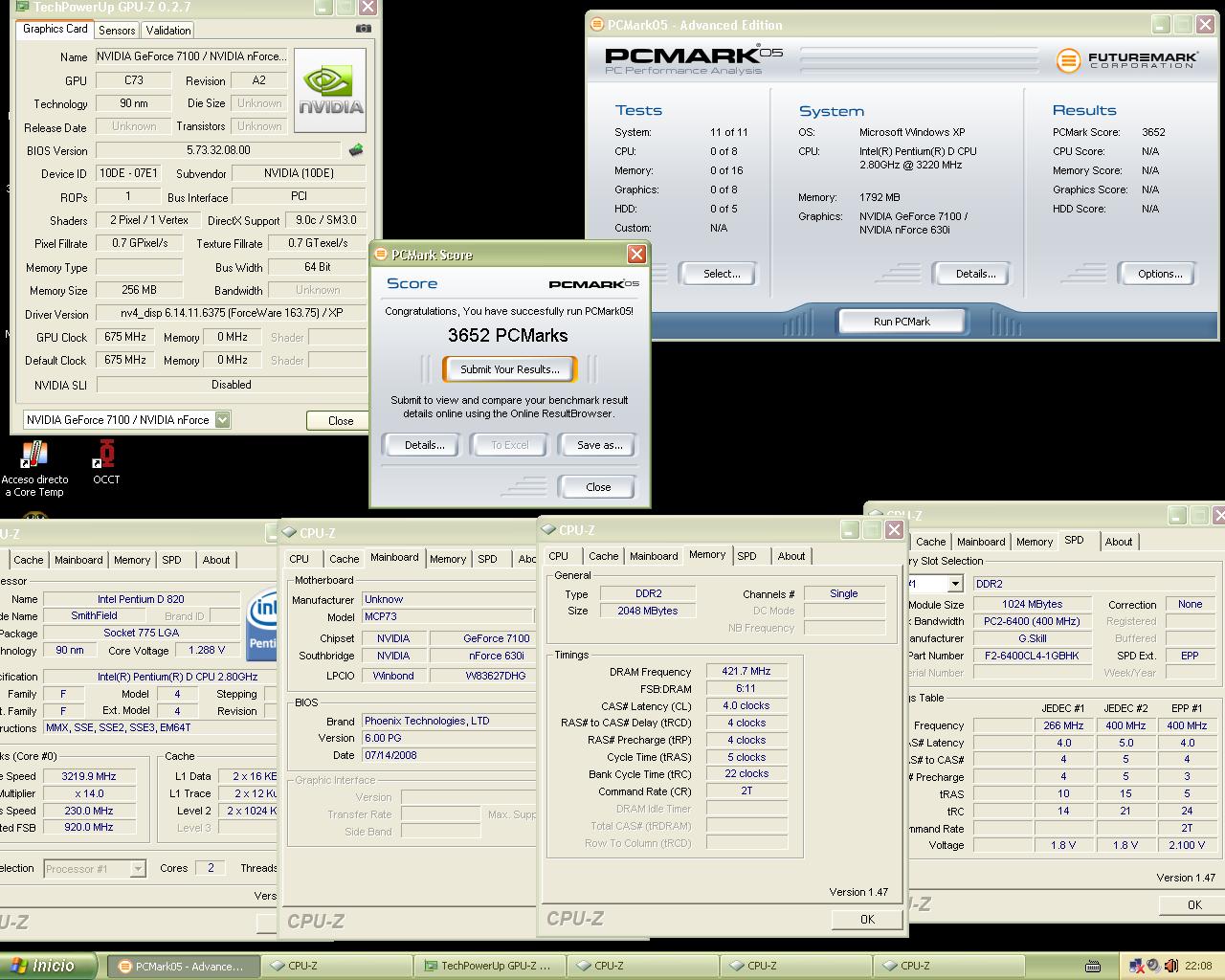This screenshot has width=1225, height=980.
Task: Click BIOS Date value 07/14/2008
Action: [448, 755]
